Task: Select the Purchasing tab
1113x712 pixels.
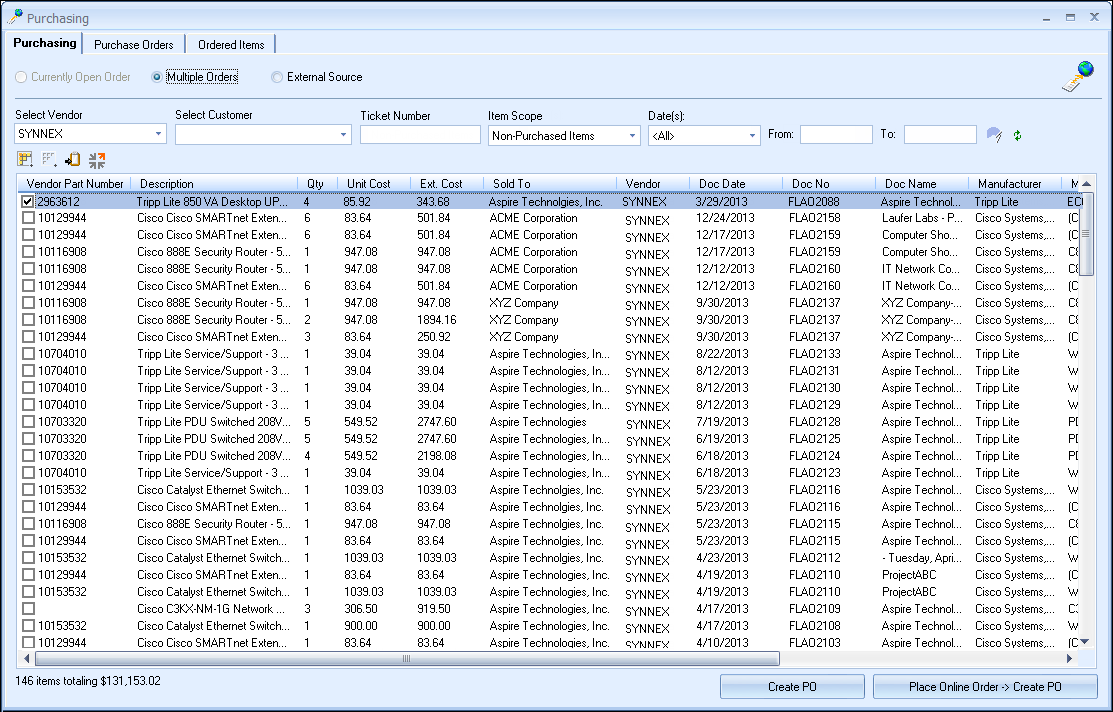Action: click(45, 43)
